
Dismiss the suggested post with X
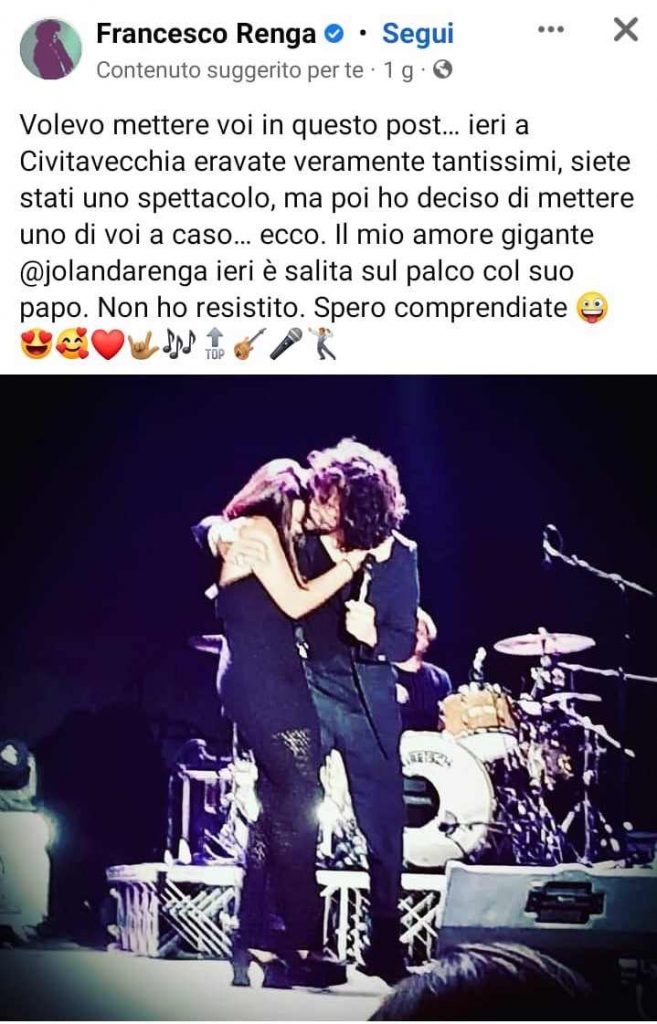pyautogui.click(x=626, y=29)
